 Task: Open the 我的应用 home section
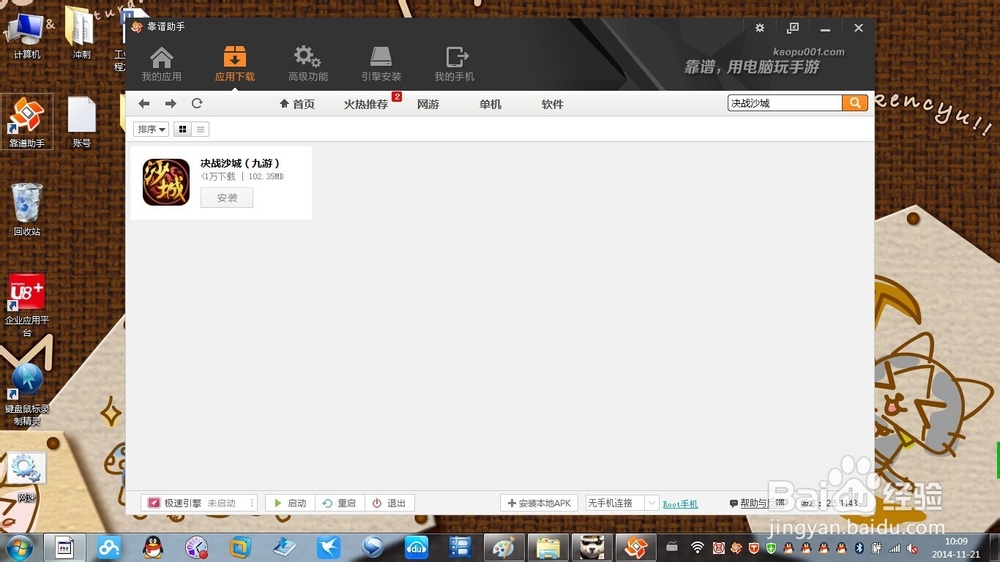161,64
